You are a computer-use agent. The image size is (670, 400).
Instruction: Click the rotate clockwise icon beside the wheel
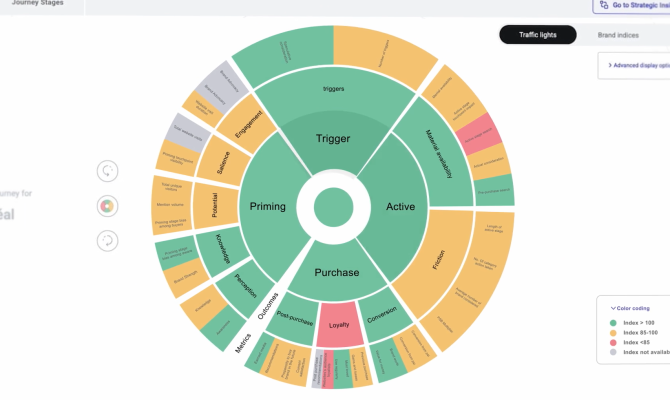[108, 171]
